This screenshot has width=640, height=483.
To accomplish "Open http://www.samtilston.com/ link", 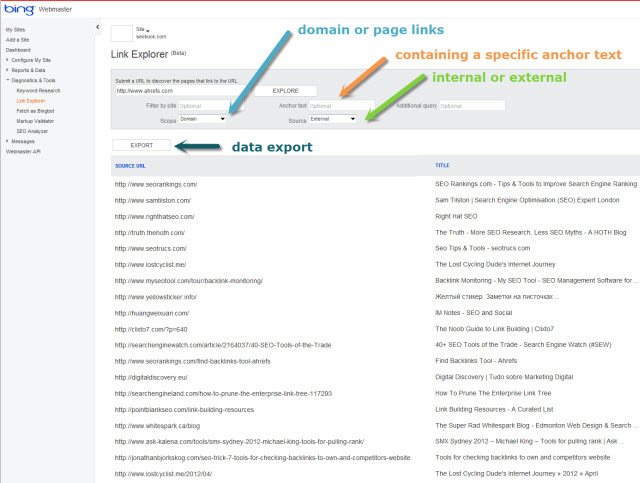I will pyautogui.click(x=153, y=200).
